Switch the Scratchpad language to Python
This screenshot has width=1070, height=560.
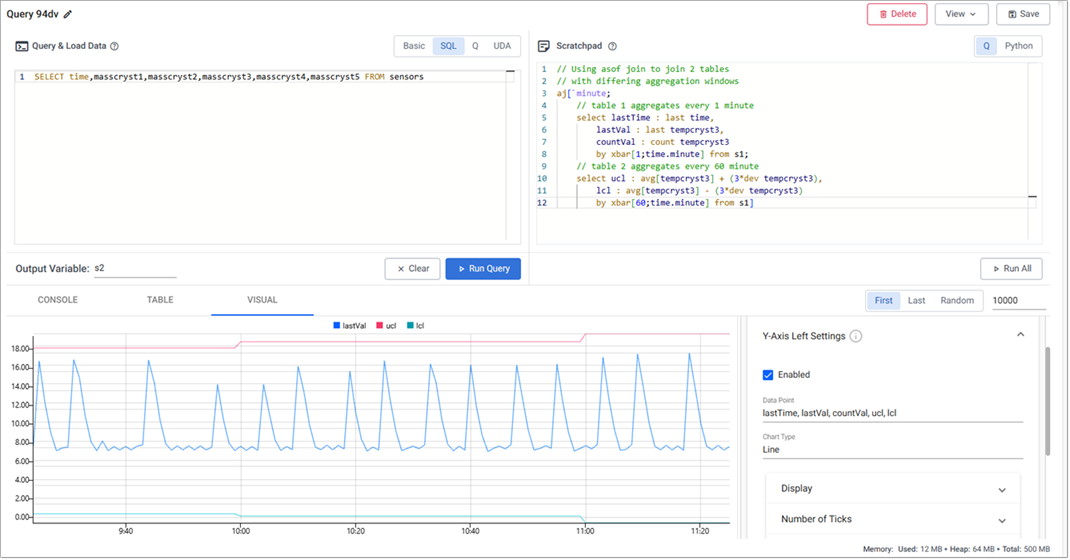(x=1018, y=46)
